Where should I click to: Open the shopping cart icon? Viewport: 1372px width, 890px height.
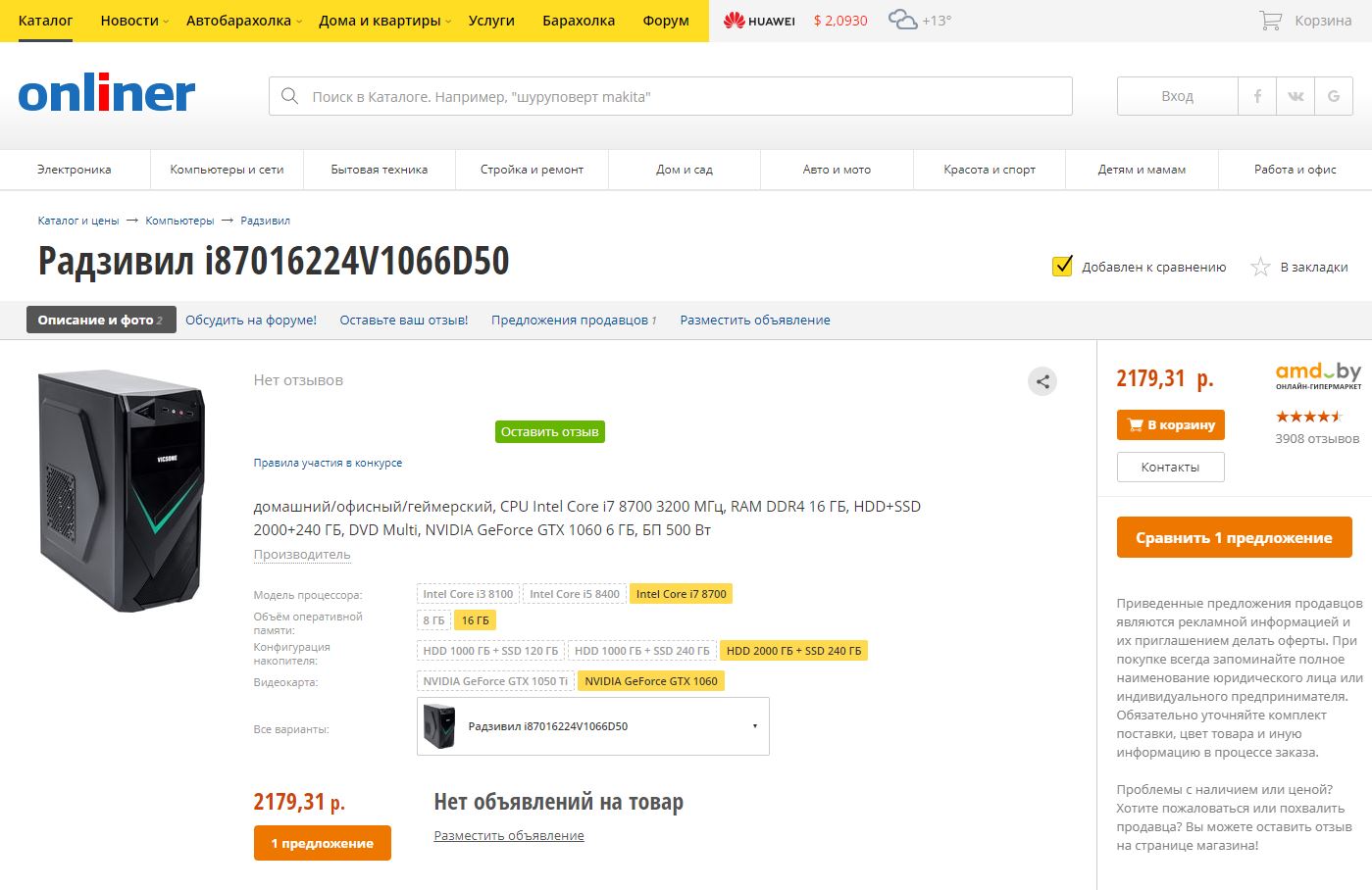click(x=1270, y=20)
